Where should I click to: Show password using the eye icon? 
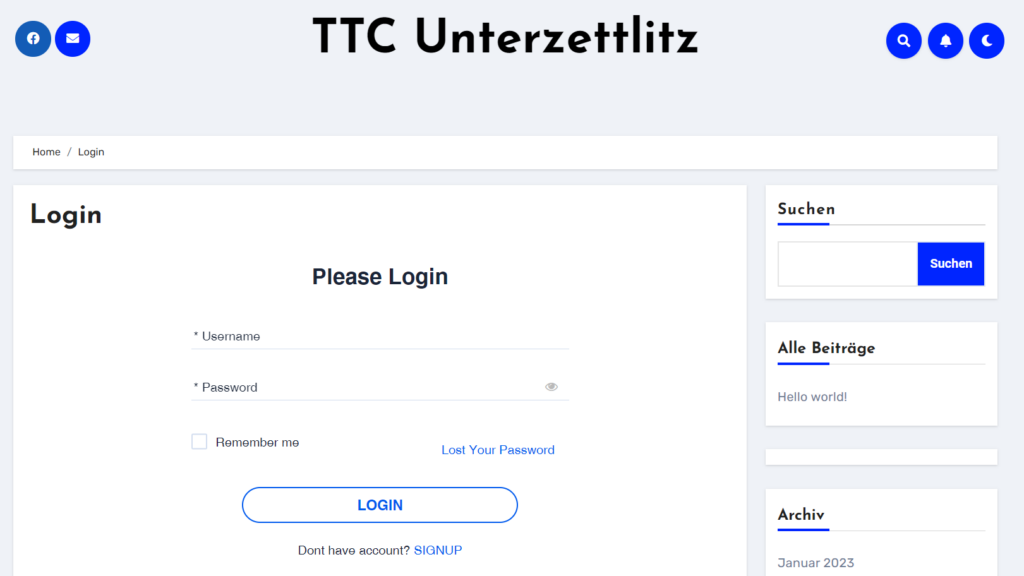pos(551,387)
